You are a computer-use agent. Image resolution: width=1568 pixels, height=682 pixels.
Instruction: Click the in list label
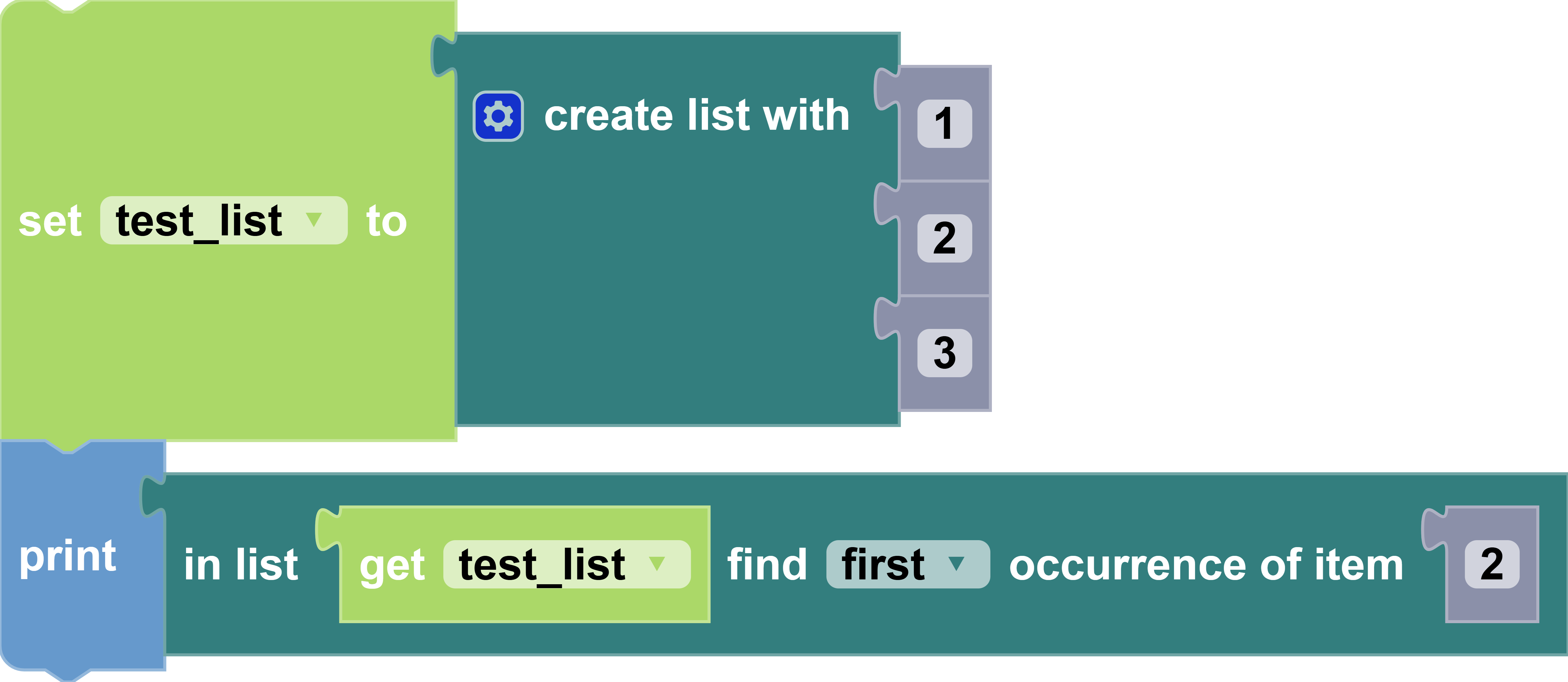(x=241, y=565)
